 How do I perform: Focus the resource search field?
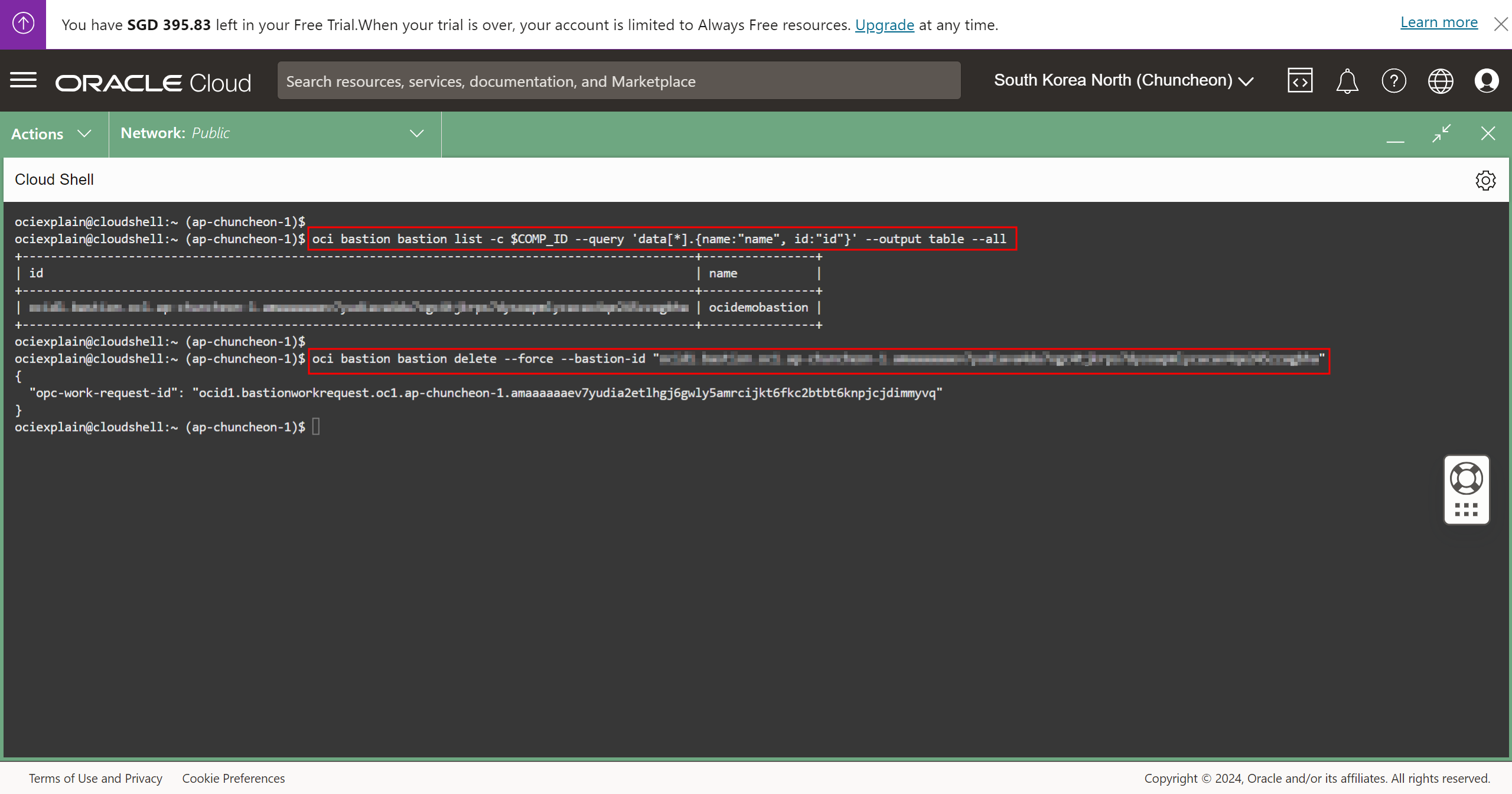[618, 81]
